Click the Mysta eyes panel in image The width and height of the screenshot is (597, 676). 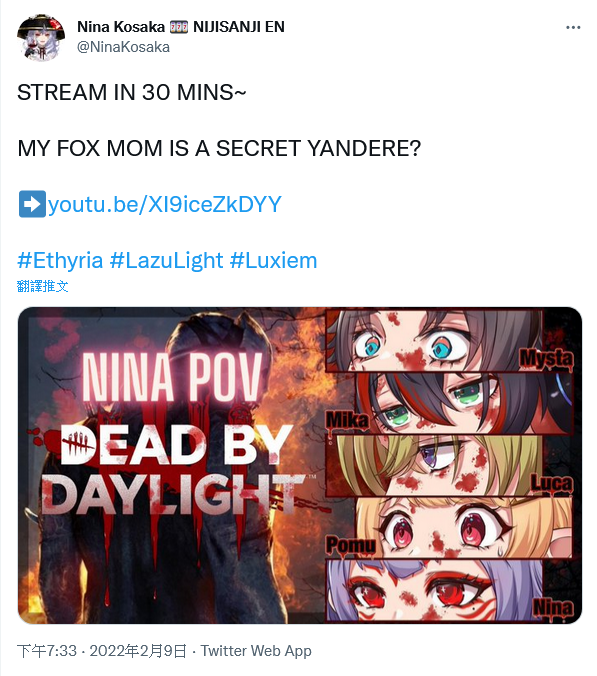450,340
